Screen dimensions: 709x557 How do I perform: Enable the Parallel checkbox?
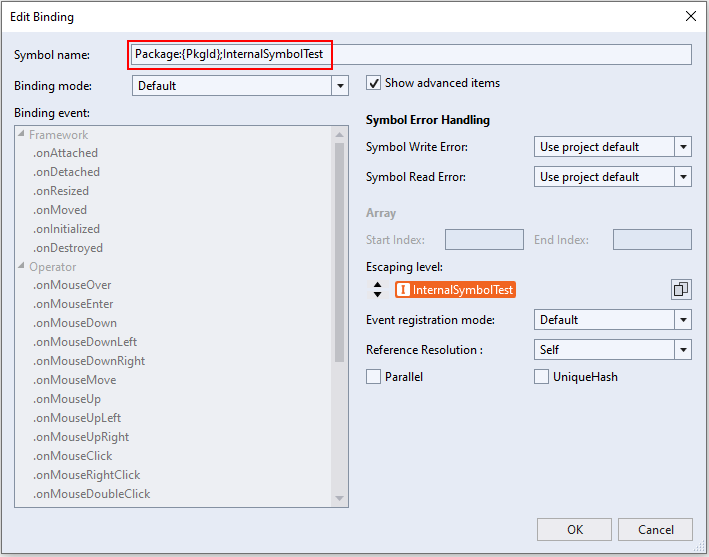click(374, 377)
